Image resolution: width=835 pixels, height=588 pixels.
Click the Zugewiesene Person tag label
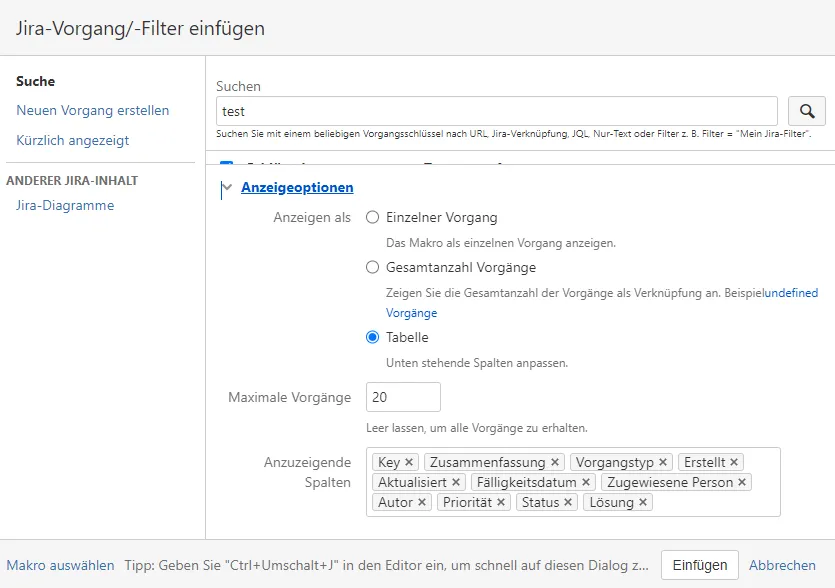670,483
